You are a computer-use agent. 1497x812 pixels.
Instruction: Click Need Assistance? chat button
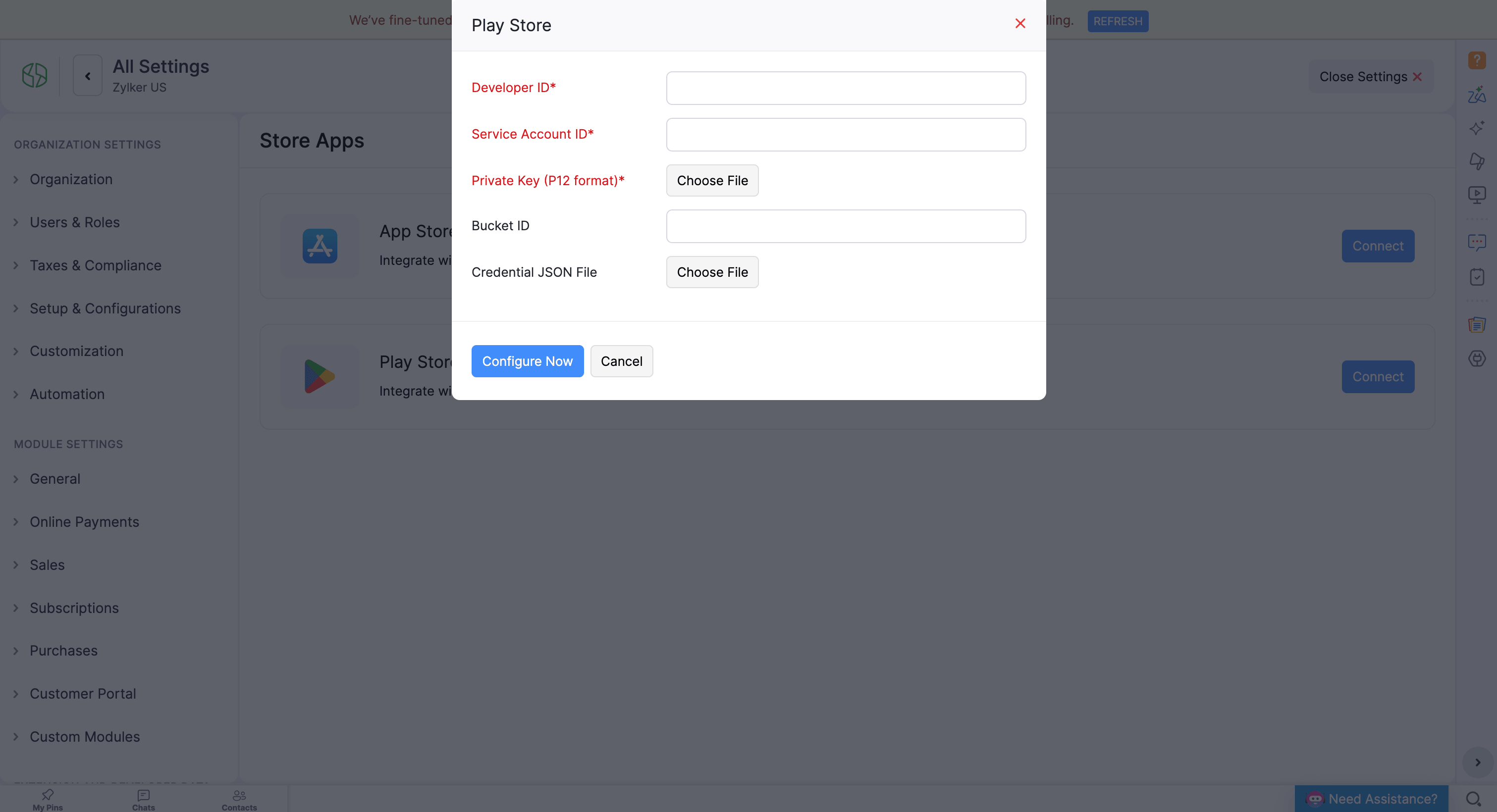pyautogui.click(x=1371, y=799)
